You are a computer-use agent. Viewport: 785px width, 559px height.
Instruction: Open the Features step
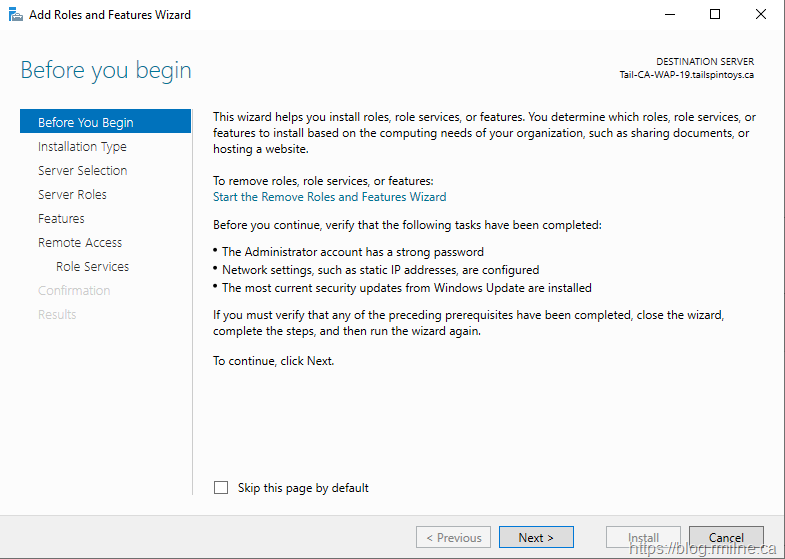[61, 219]
